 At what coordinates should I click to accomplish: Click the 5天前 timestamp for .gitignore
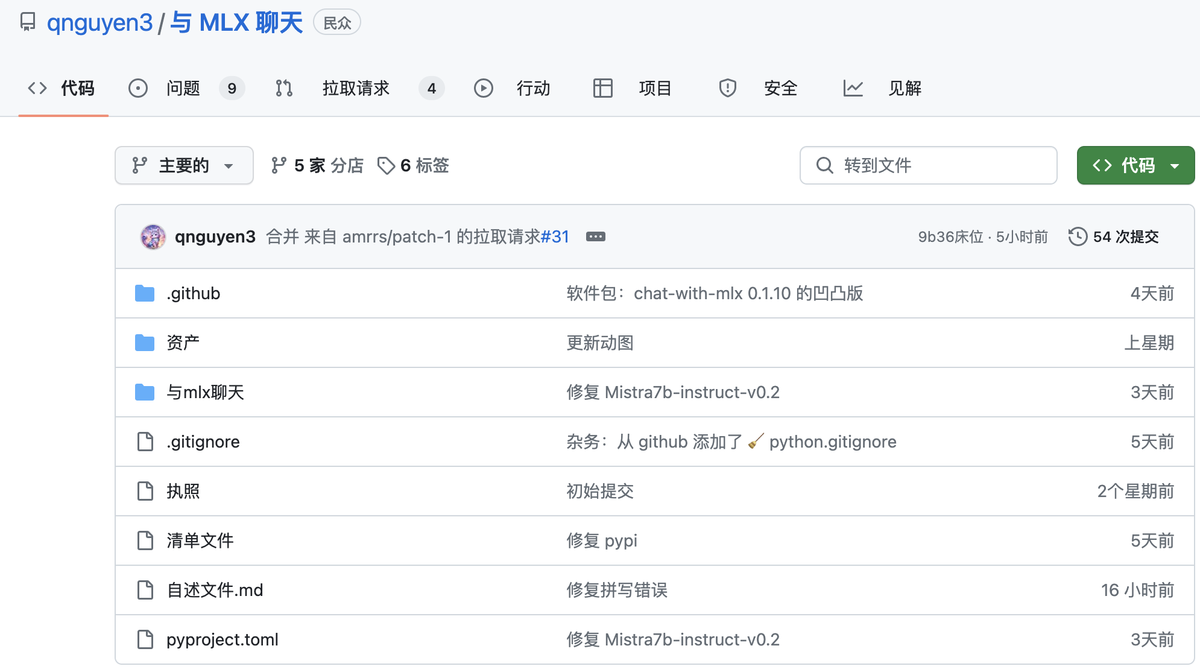[1152, 442]
